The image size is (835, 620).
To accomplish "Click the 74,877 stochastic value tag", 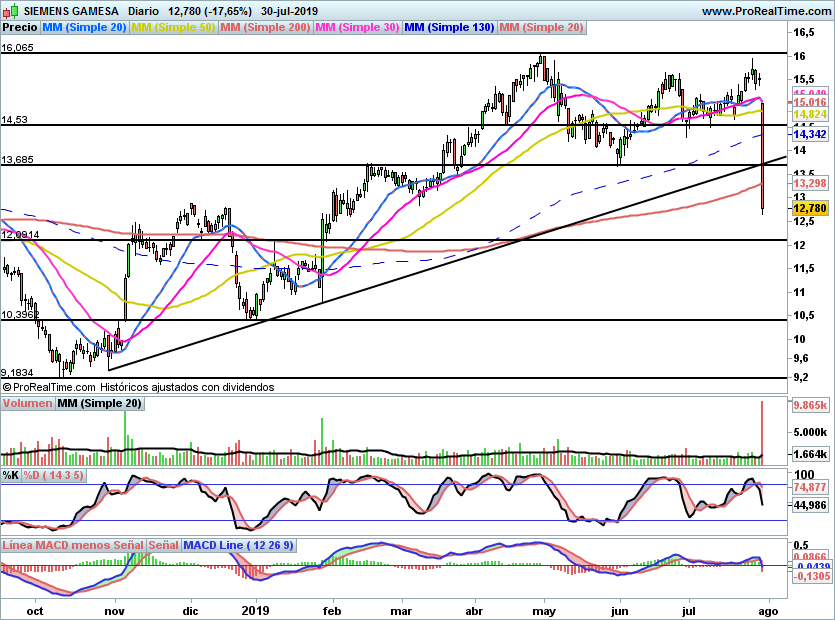I will pos(810,487).
